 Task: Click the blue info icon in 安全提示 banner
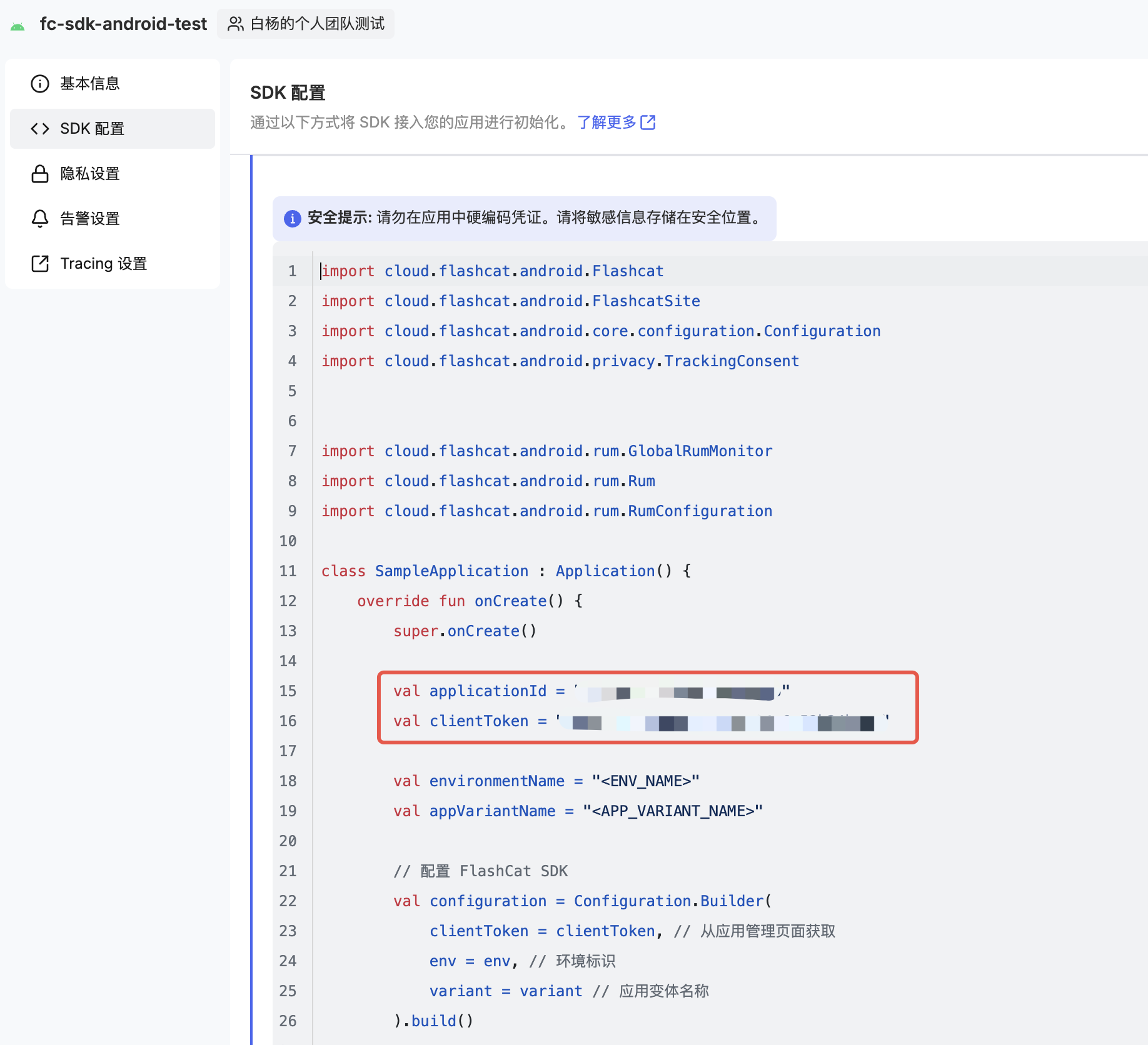292,218
